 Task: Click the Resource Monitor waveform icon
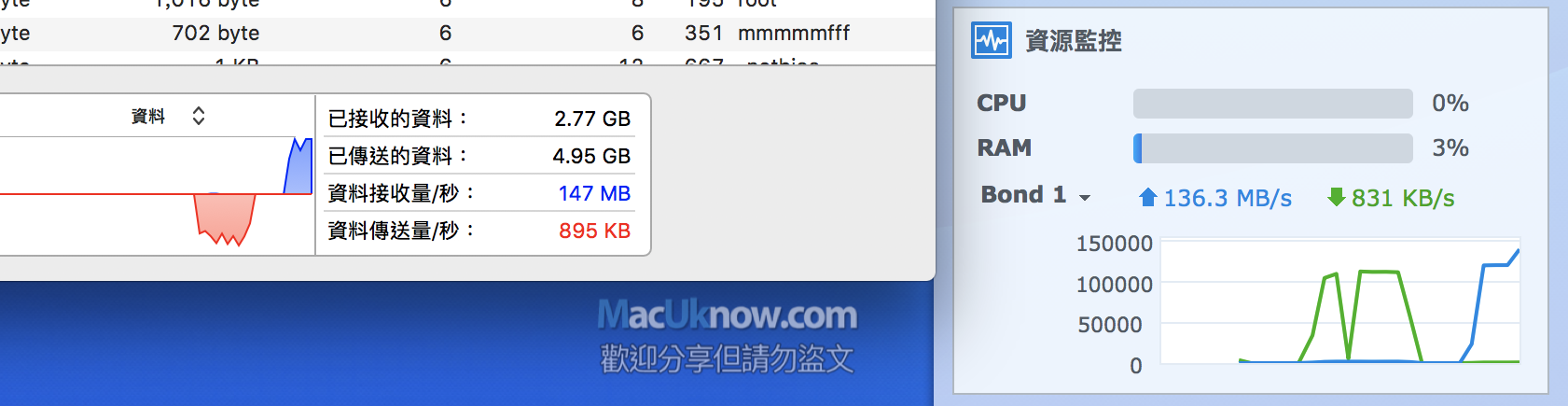coord(991,41)
